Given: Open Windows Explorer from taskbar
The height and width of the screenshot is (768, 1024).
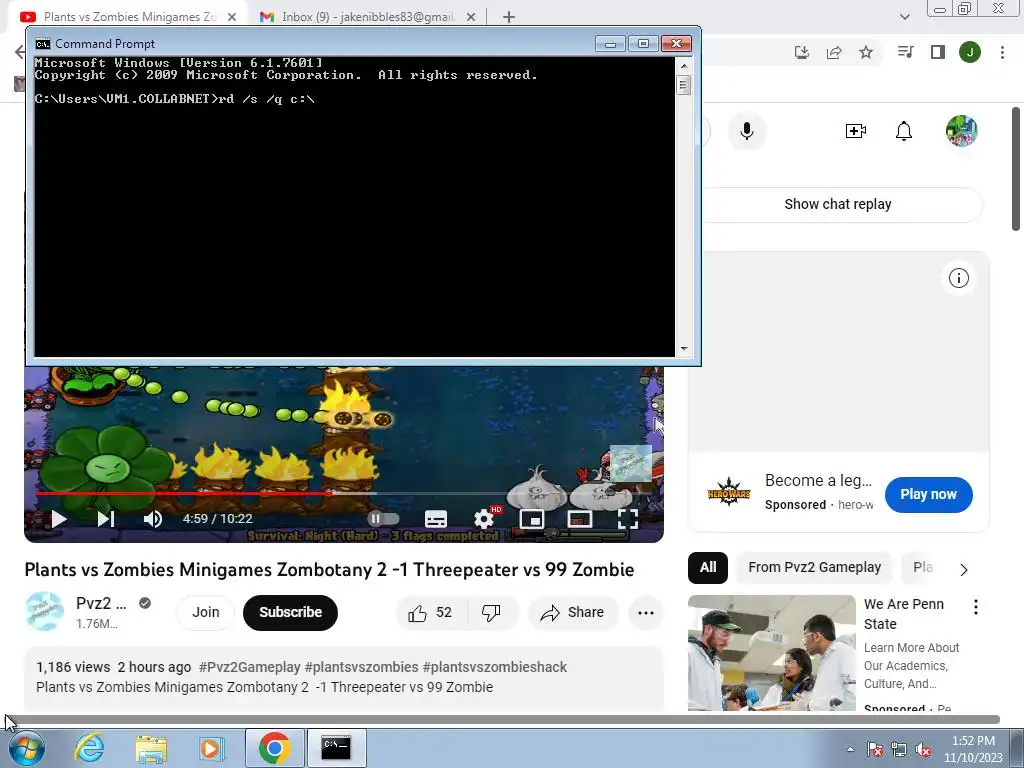Looking at the screenshot, I should pos(151,748).
